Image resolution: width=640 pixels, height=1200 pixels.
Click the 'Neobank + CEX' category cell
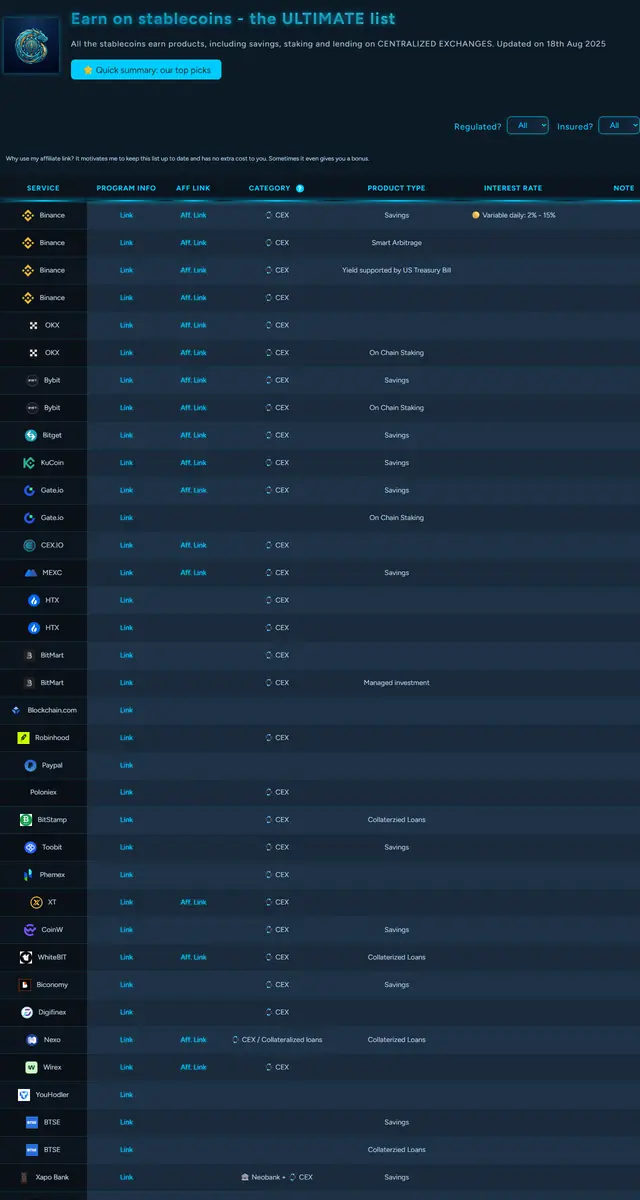click(x=277, y=1177)
